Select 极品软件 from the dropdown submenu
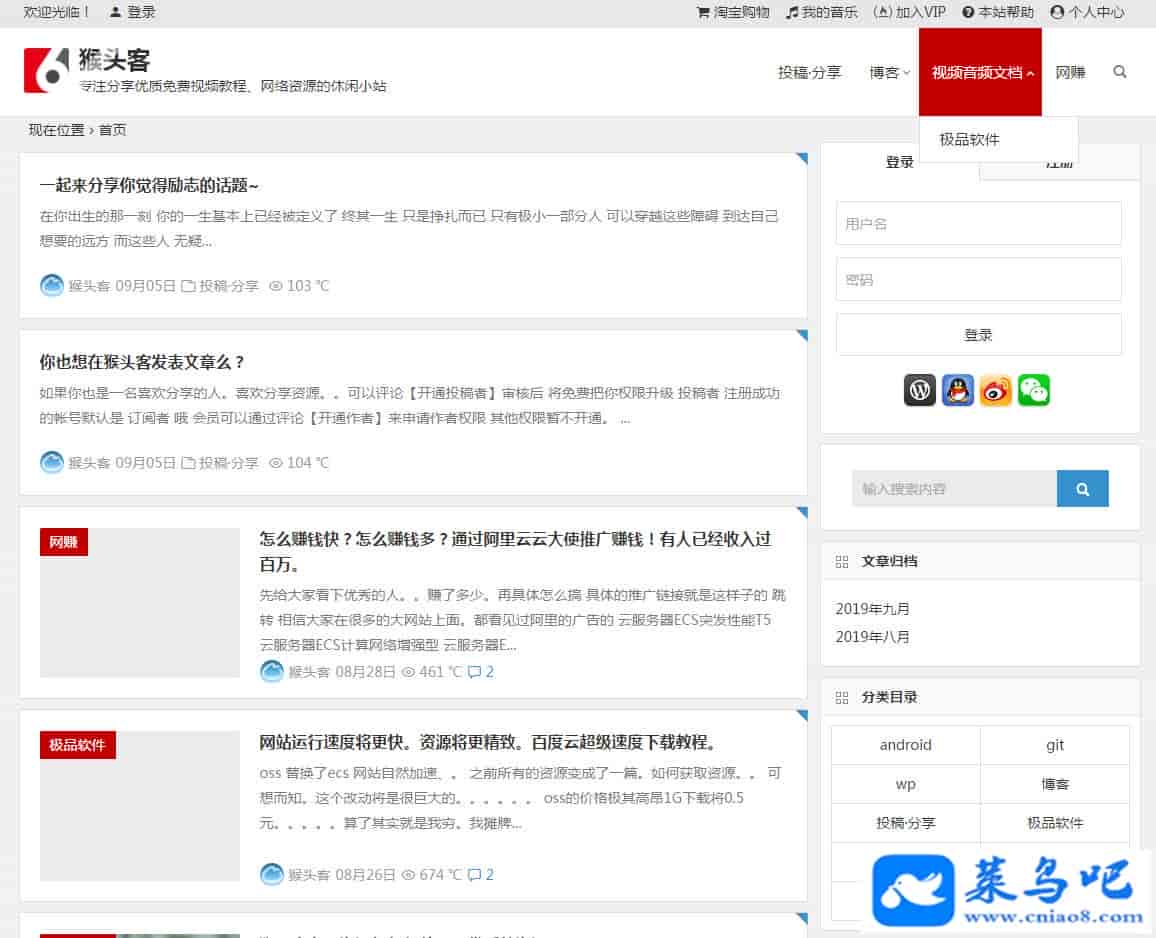The height and width of the screenshot is (938, 1156). tap(969, 139)
